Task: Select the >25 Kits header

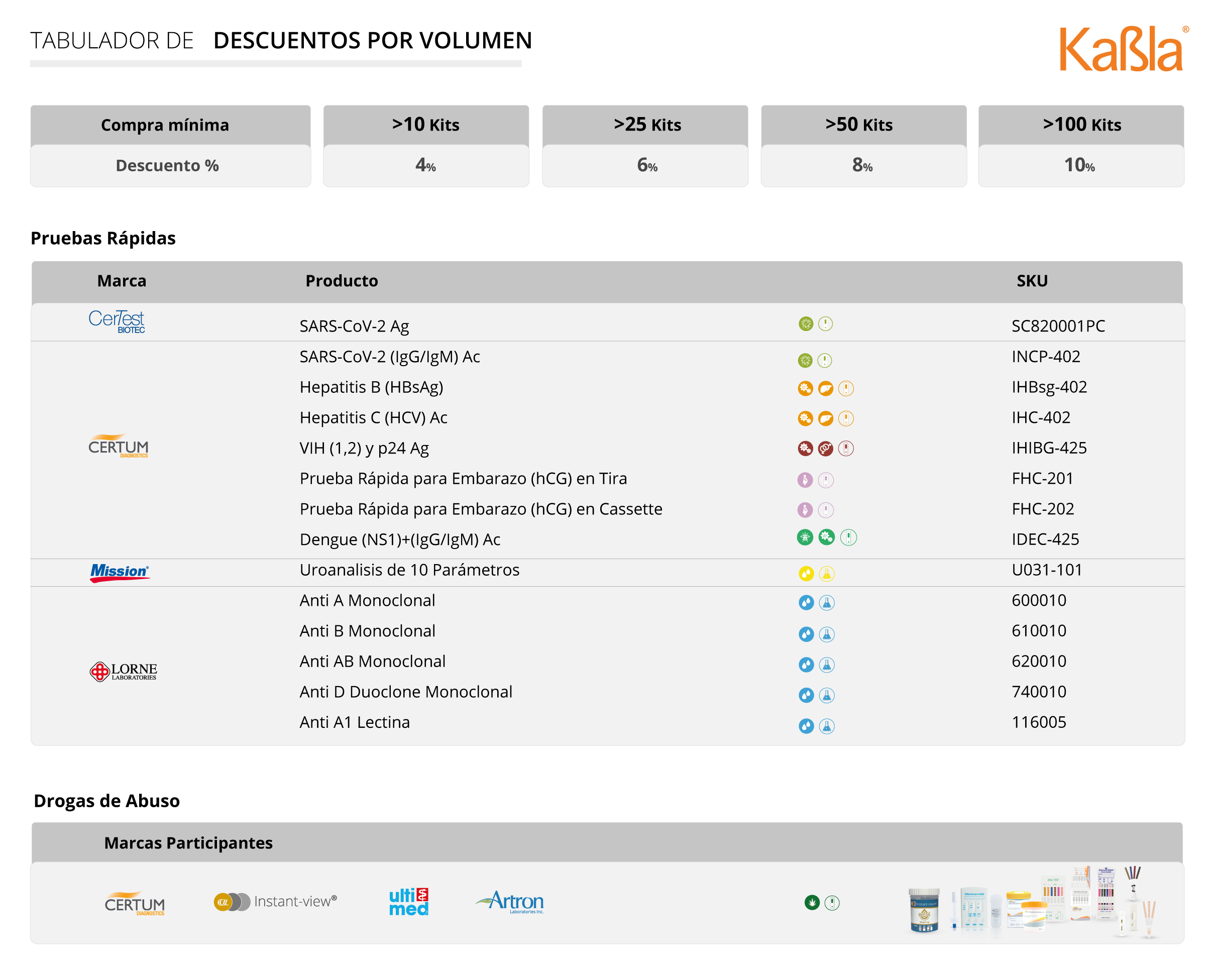Action: click(645, 125)
